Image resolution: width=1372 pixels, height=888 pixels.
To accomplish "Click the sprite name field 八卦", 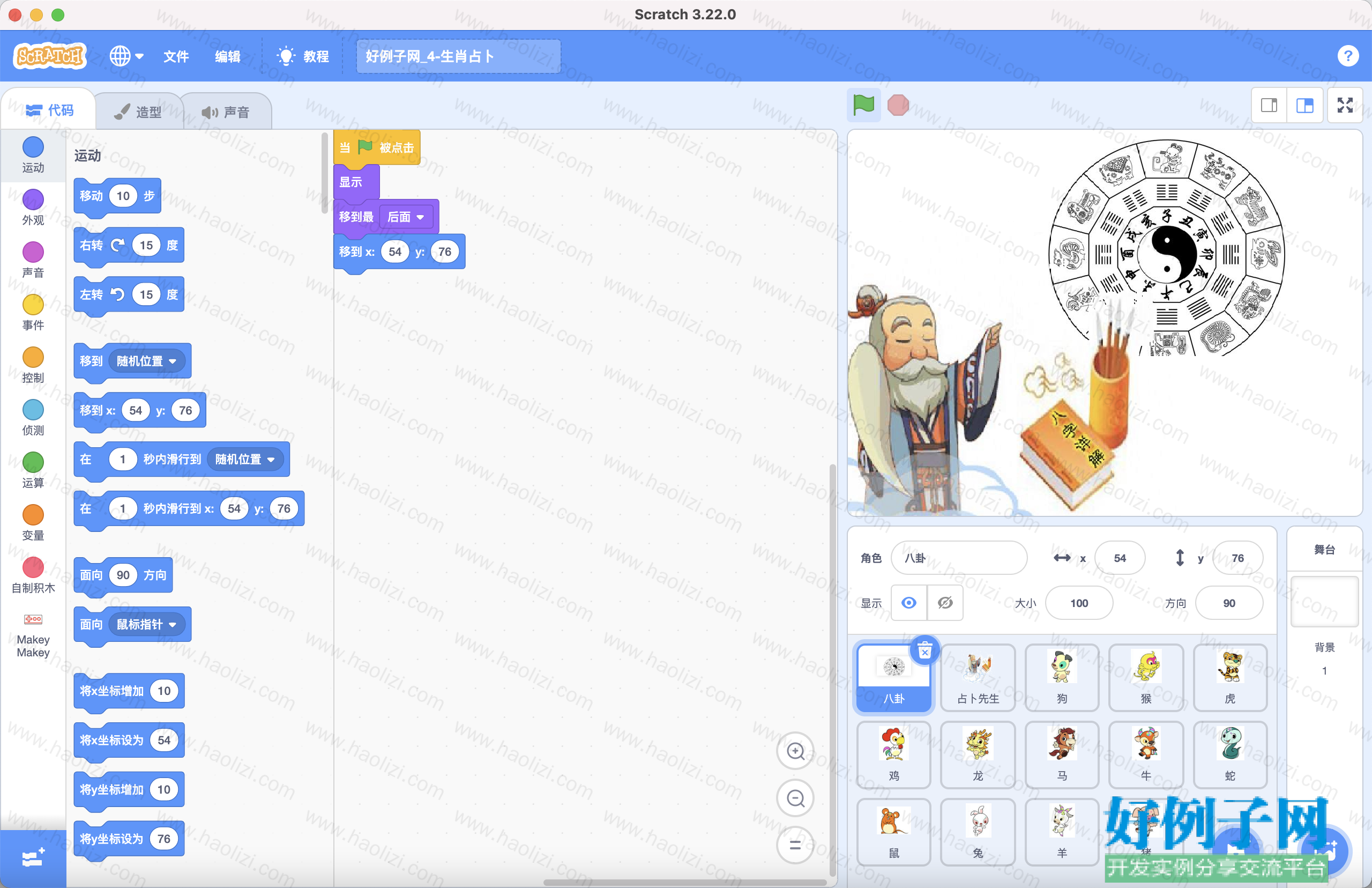I will pos(959,558).
